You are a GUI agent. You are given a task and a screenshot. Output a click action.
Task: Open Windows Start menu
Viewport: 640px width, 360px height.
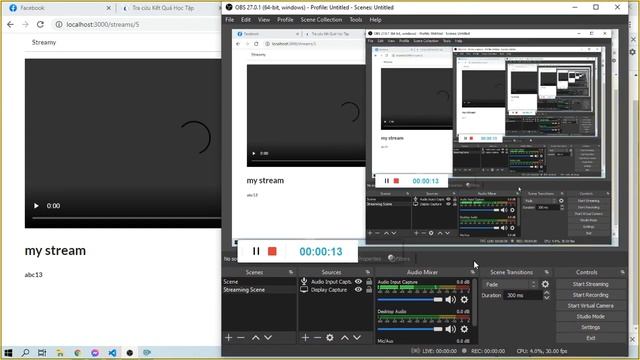tap(8, 353)
